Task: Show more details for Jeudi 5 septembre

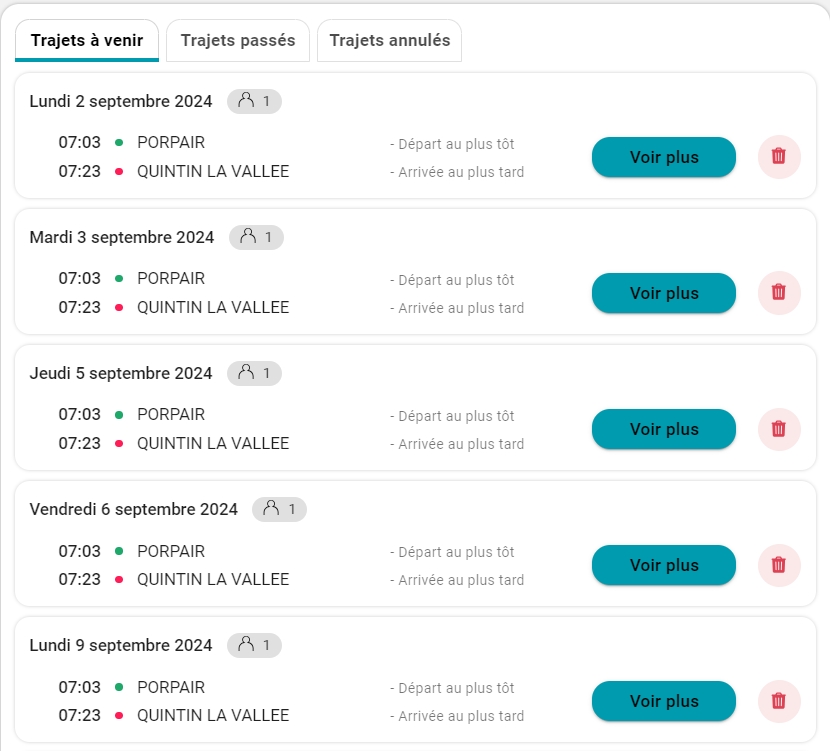Action: 664,429
